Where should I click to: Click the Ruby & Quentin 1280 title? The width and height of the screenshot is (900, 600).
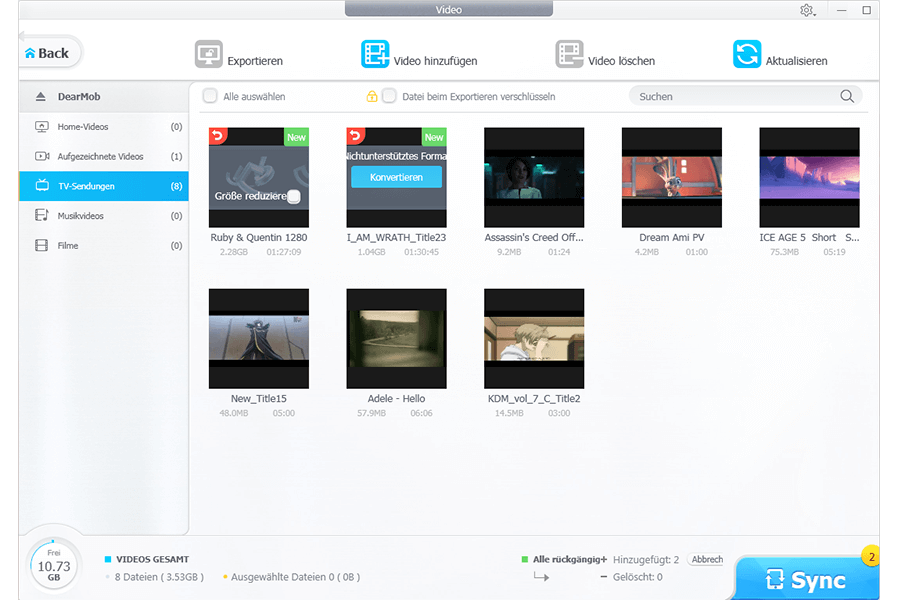coord(259,238)
